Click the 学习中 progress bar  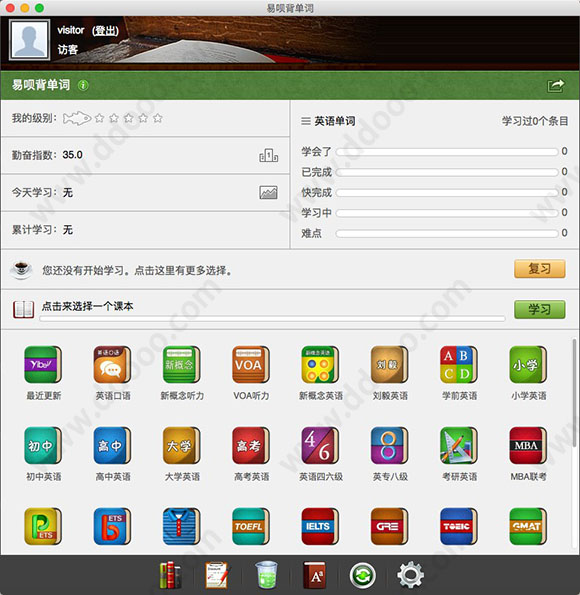[447, 213]
